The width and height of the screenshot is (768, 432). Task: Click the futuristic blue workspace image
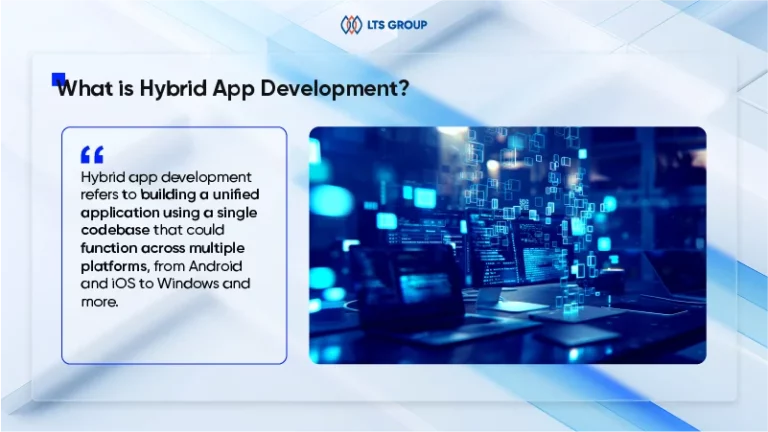[x=507, y=245]
